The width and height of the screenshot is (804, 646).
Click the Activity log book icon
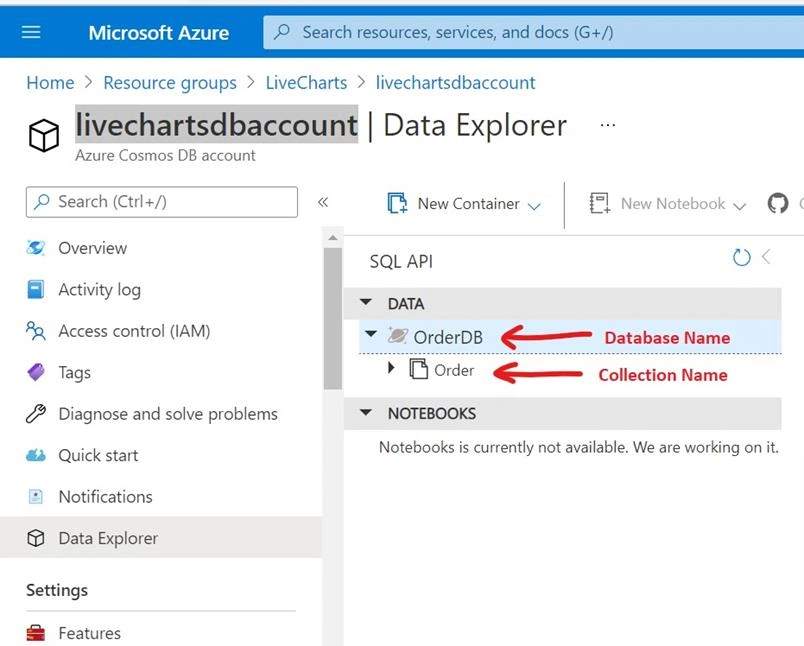(35, 289)
